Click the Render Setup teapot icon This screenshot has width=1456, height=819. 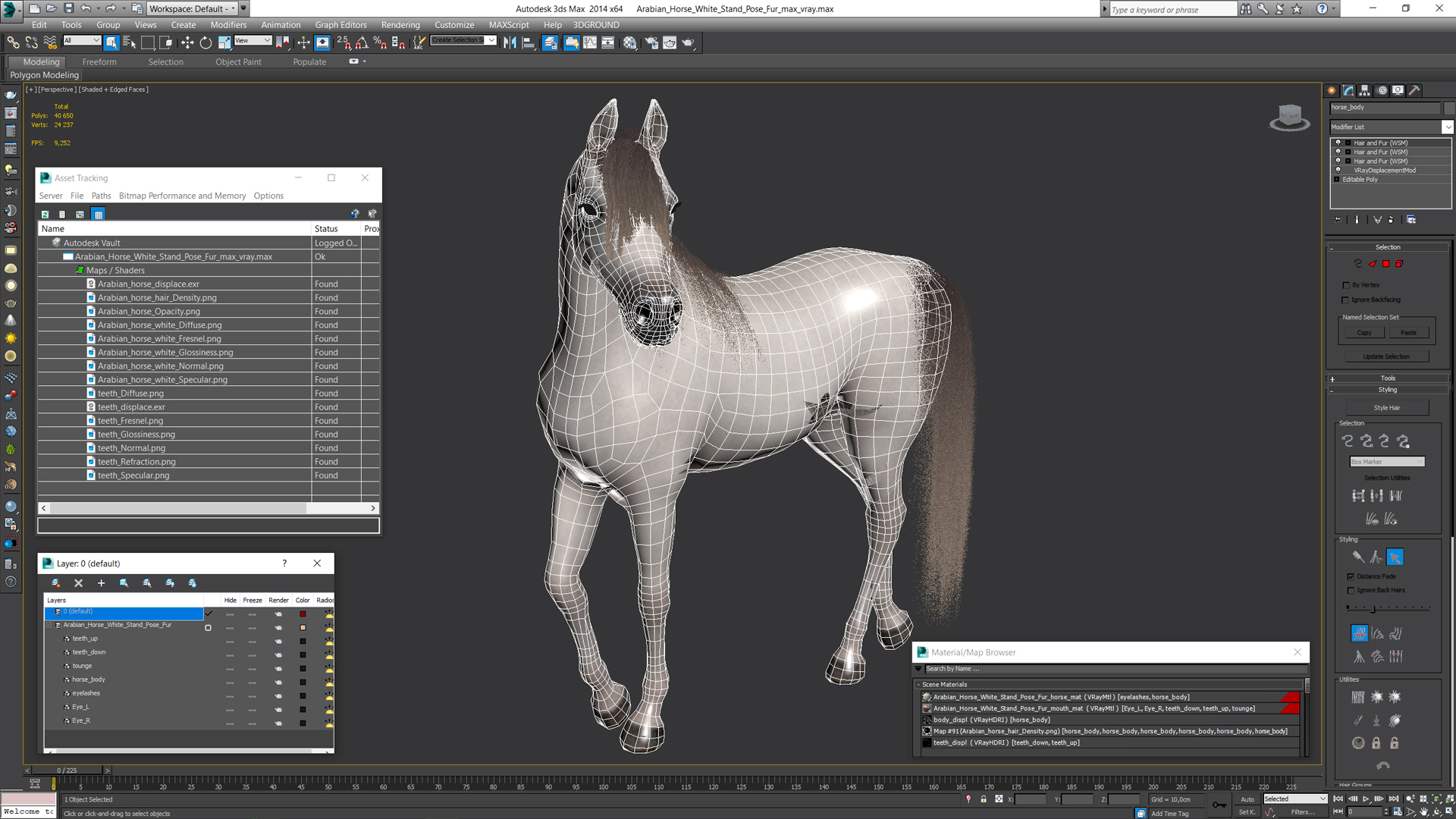[x=651, y=42]
